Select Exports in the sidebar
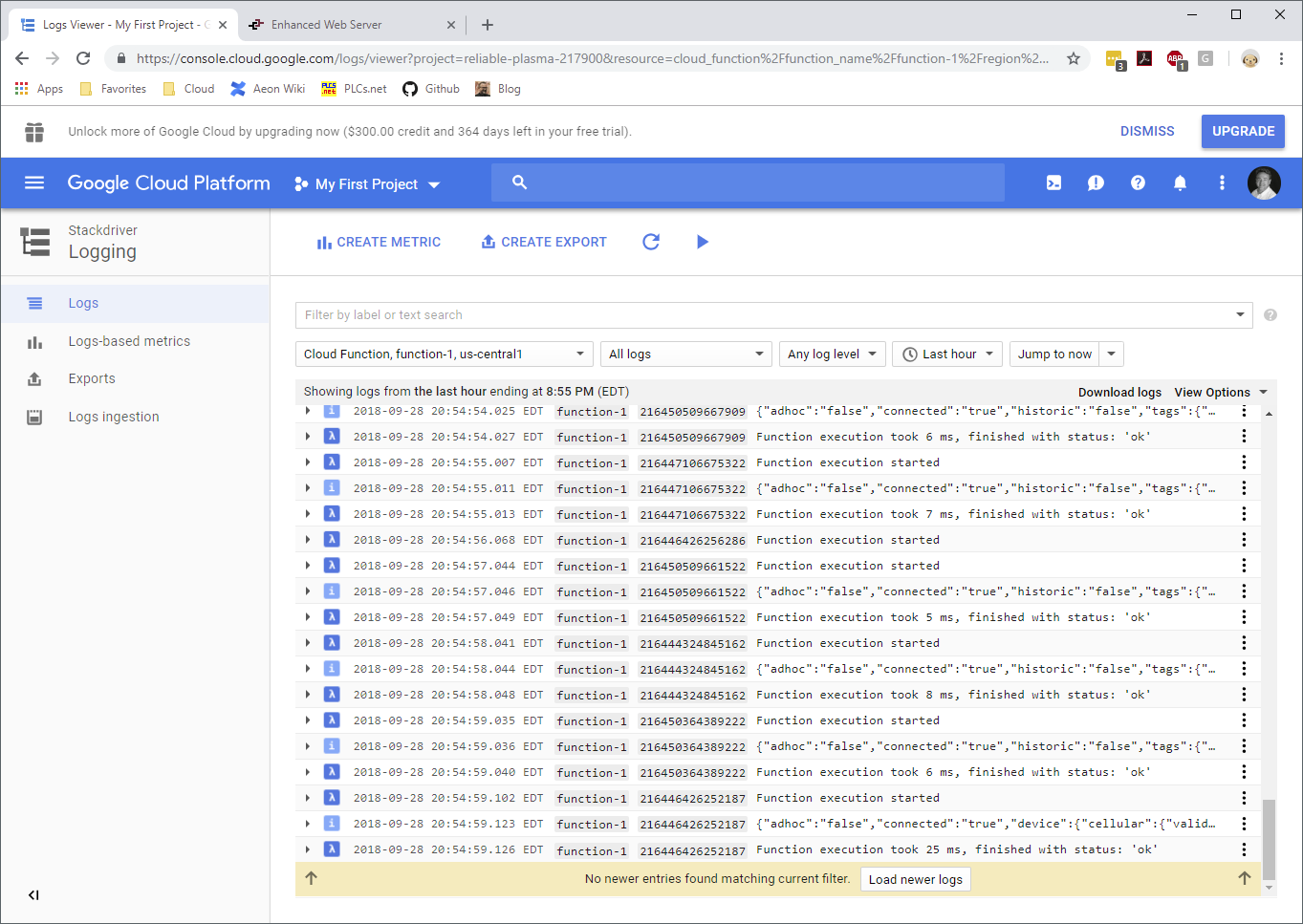This screenshot has width=1303, height=924. 135,378
